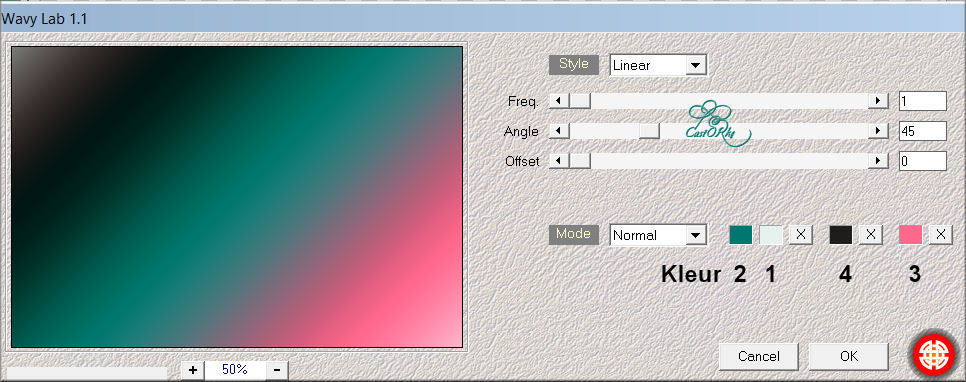This screenshot has width=966, height=382.
Task: Click the red globe icon in the corner
Action: [x=934, y=355]
